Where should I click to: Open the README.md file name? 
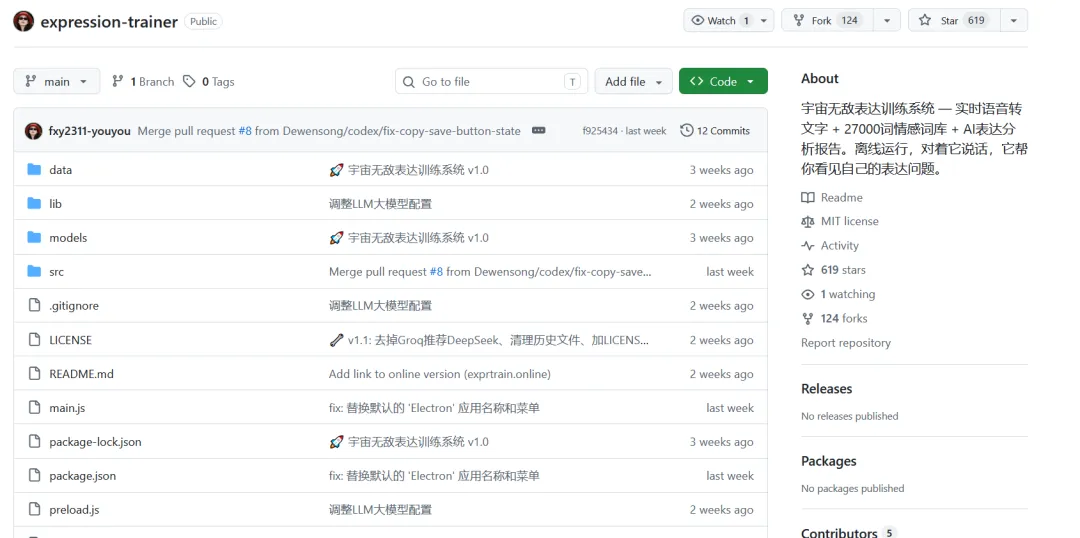click(x=81, y=374)
